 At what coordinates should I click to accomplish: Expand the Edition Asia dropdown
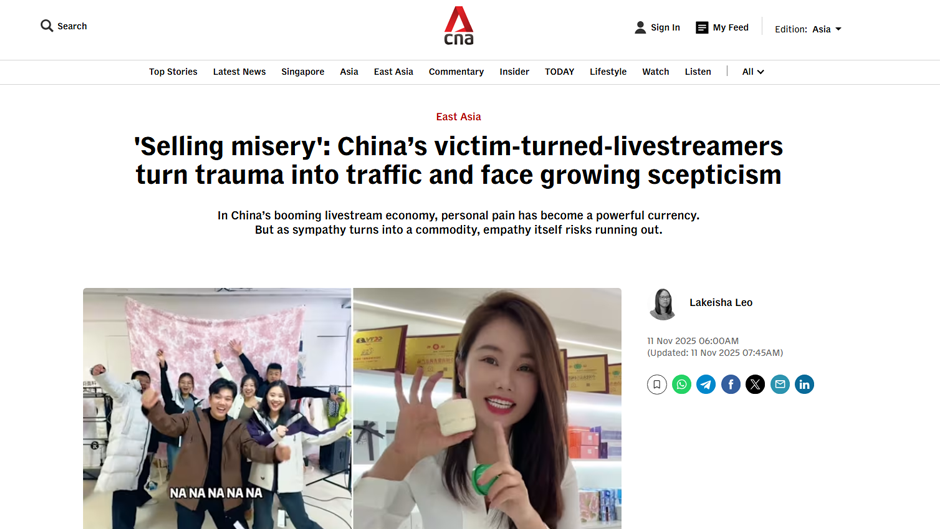click(x=808, y=29)
